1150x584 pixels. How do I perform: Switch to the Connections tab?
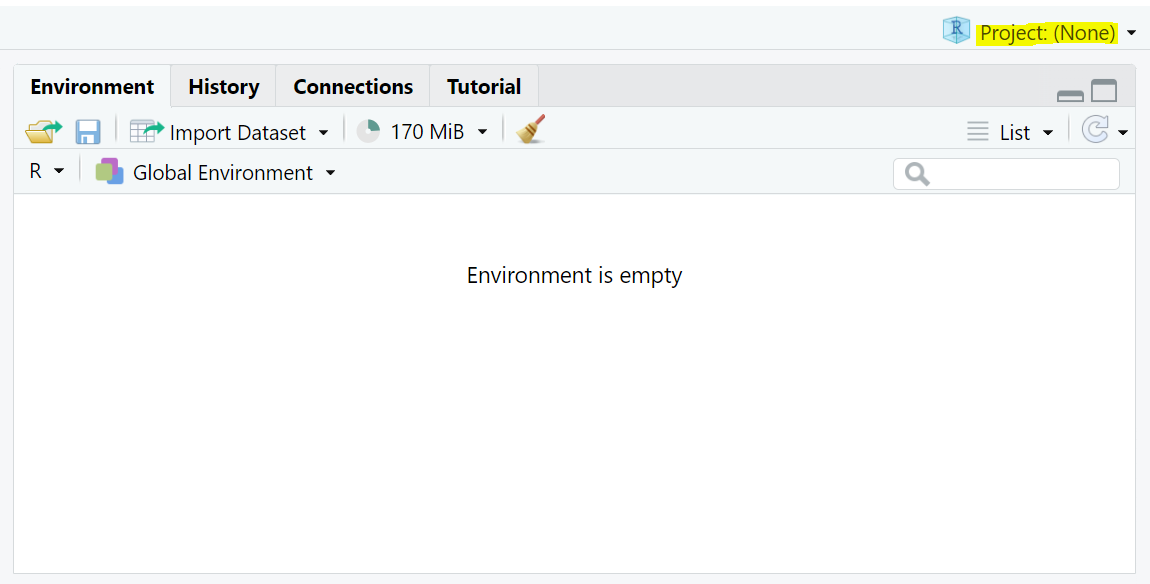353,87
